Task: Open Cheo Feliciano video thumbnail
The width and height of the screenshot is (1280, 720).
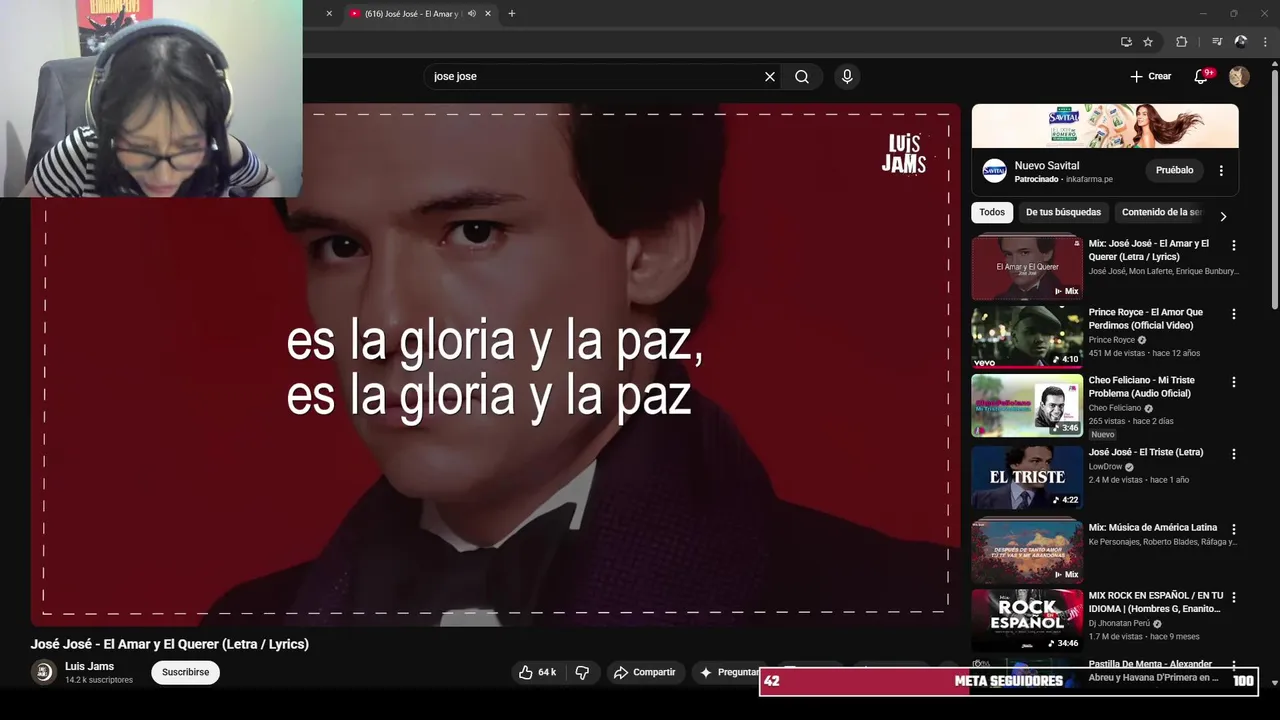Action: click(1027, 405)
